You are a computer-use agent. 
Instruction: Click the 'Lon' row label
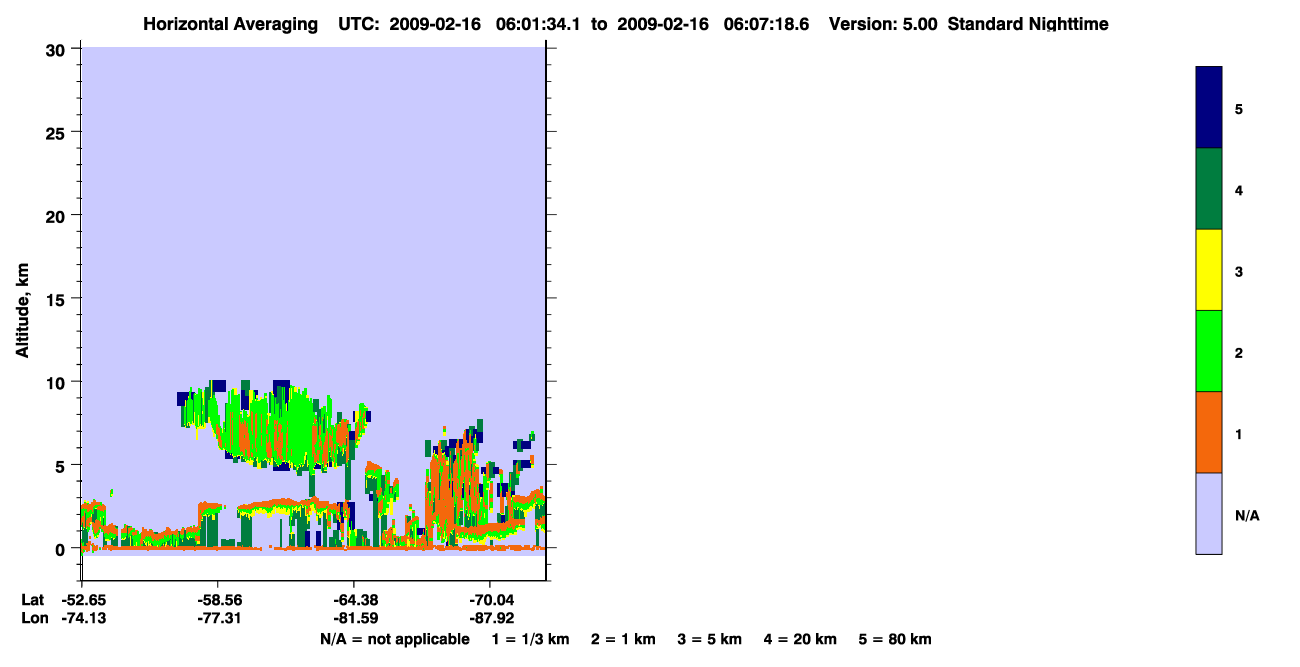click(x=33, y=619)
